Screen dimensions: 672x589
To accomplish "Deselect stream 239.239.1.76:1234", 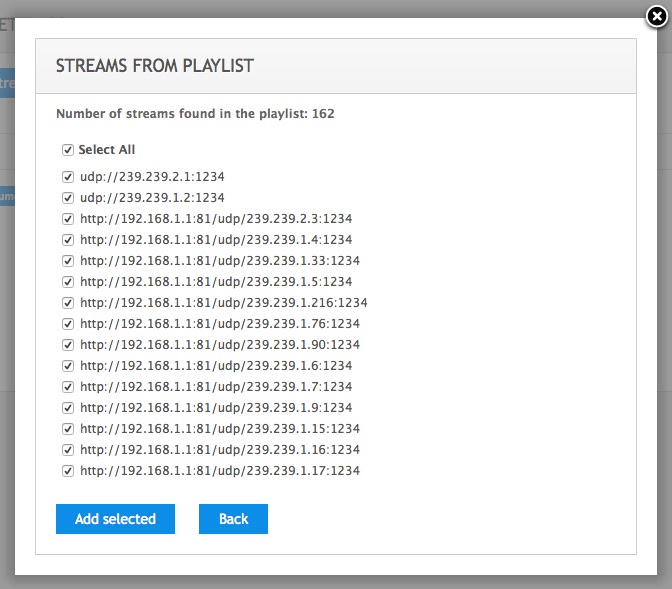I will click(x=68, y=324).
